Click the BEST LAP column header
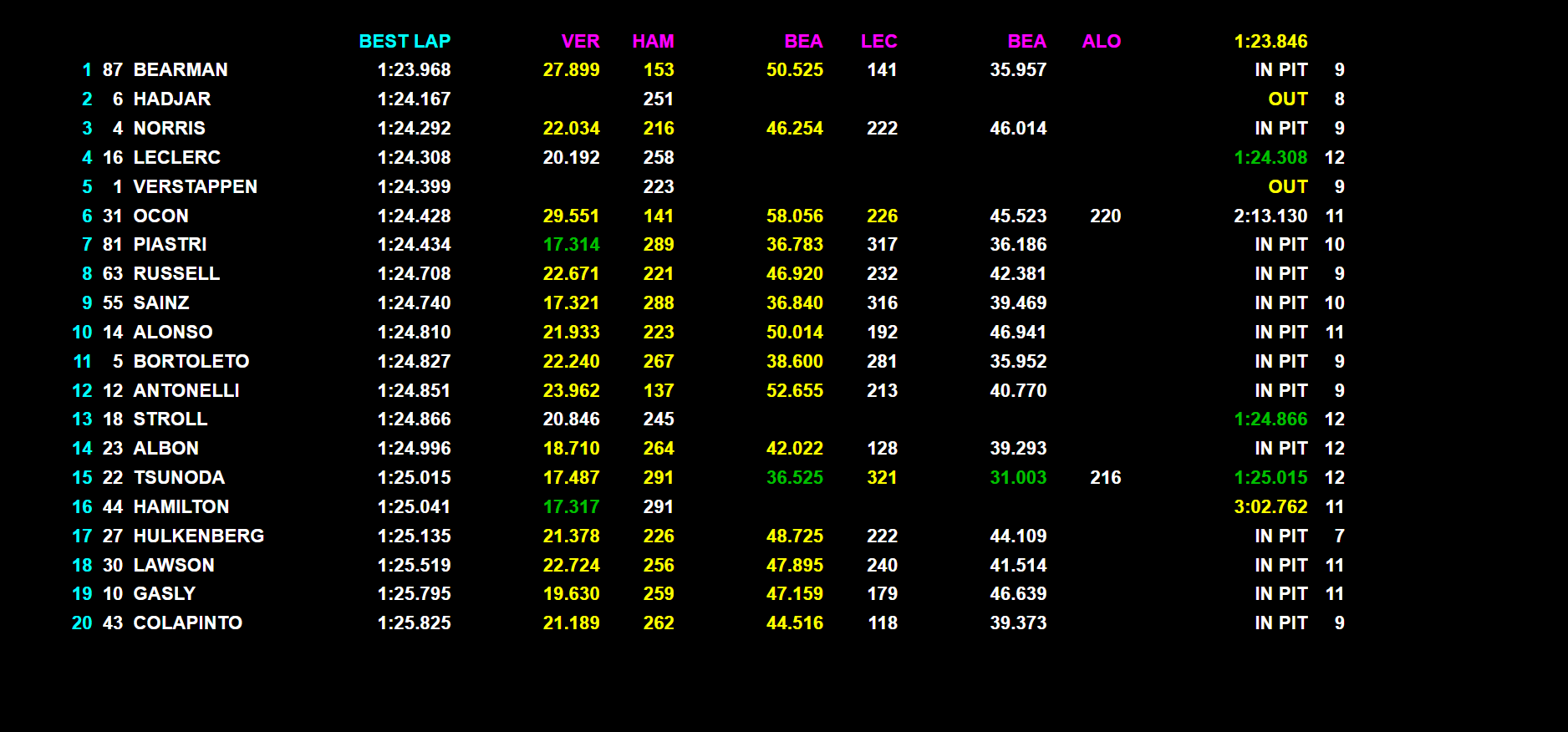 405,41
